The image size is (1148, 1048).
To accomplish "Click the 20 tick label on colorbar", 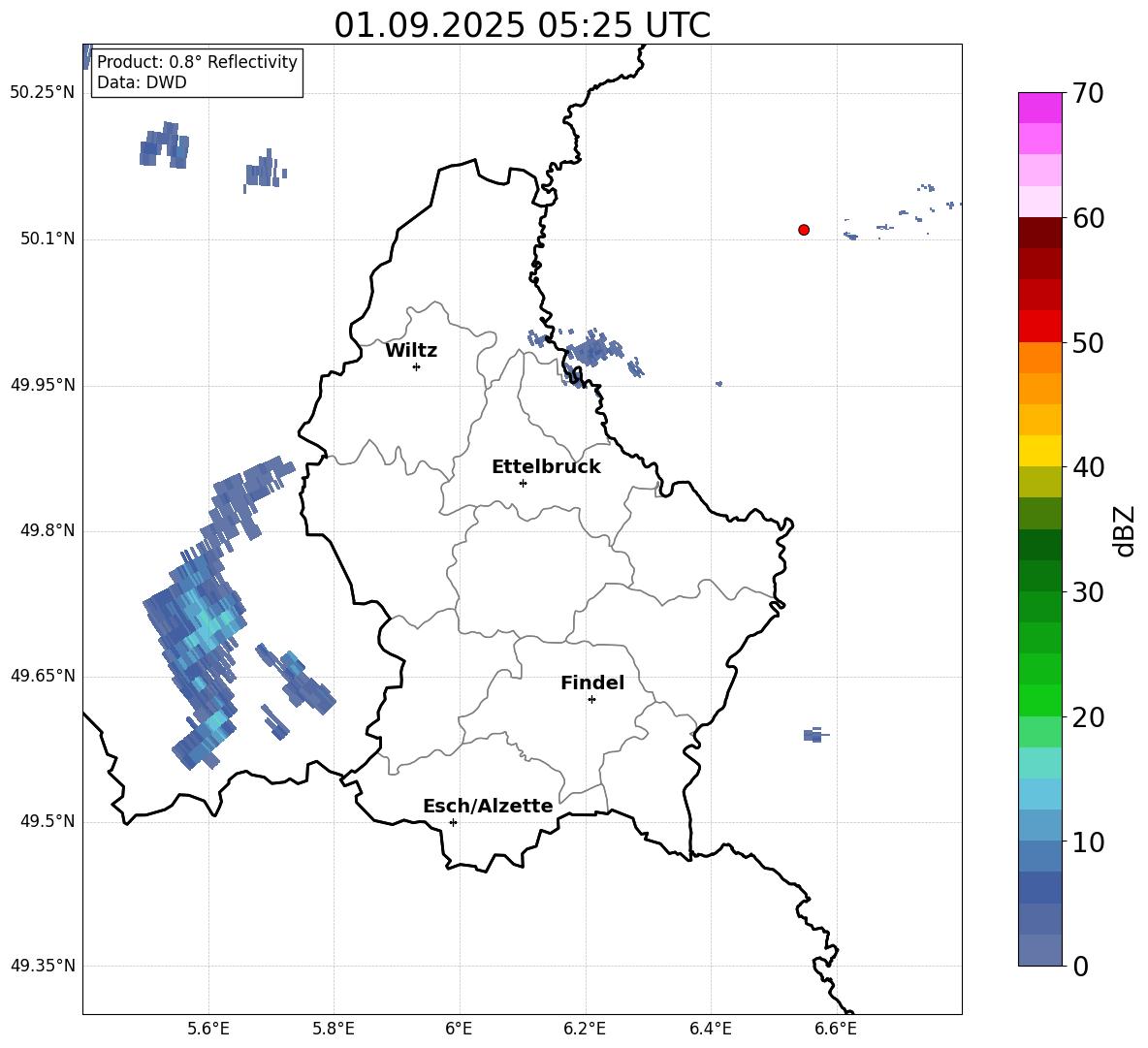I will [1087, 717].
